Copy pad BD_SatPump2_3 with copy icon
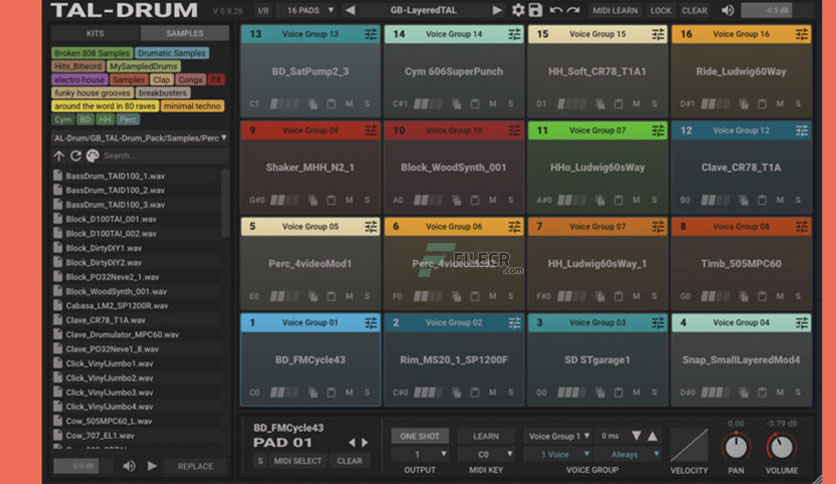The height and width of the screenshot is (484, 836). 313,104
